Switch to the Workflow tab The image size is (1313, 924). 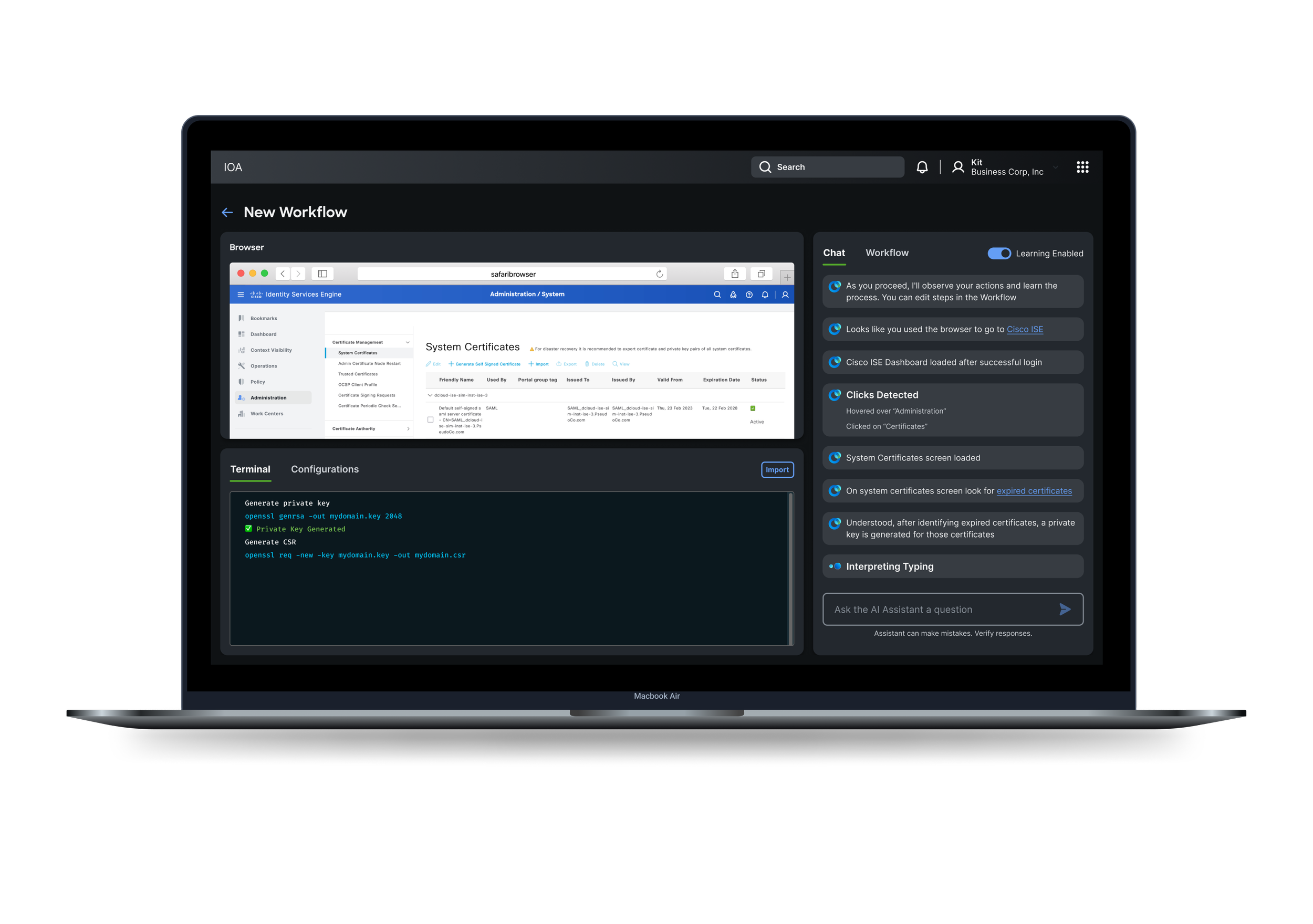[x=887, y=253]
